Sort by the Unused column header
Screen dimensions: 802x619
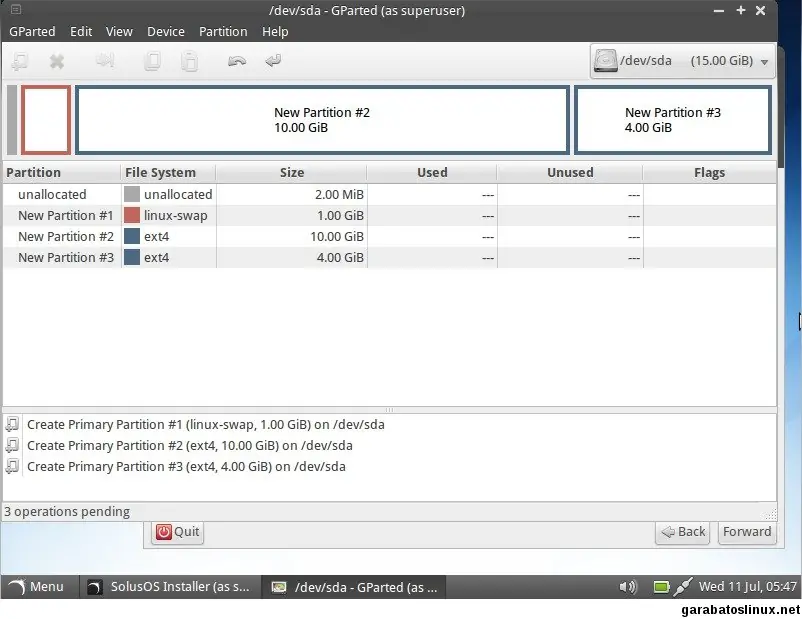(x=570, y=173)
